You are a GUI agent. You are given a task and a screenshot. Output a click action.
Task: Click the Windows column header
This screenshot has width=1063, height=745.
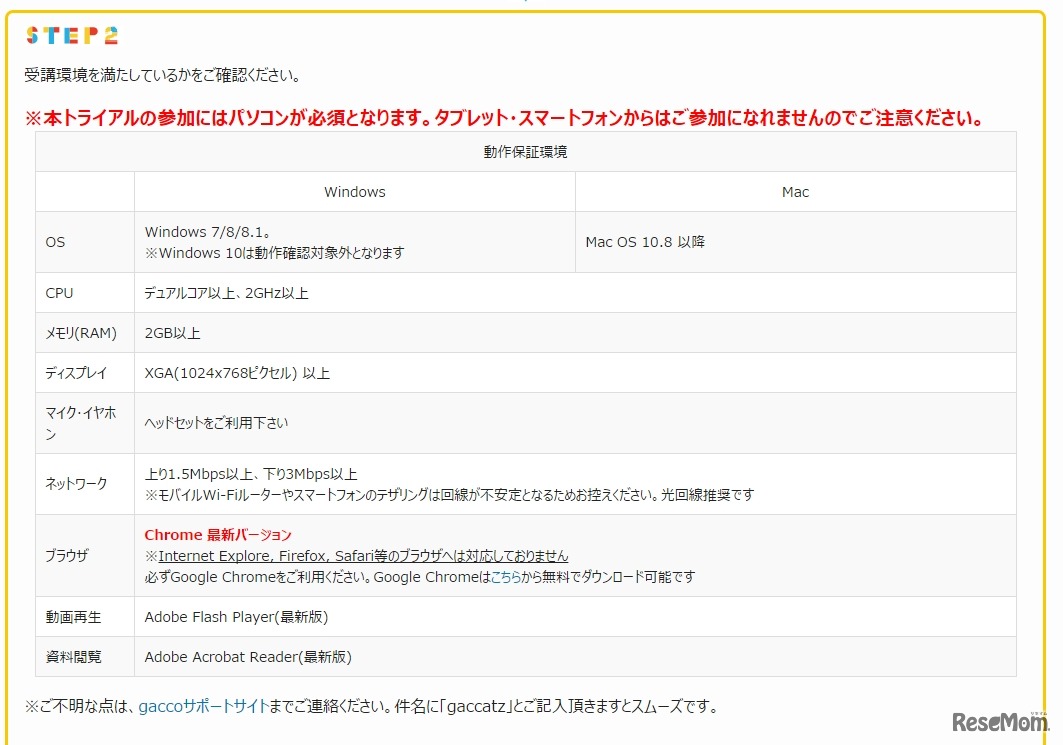pyautogui.click(x=355, y=192)
